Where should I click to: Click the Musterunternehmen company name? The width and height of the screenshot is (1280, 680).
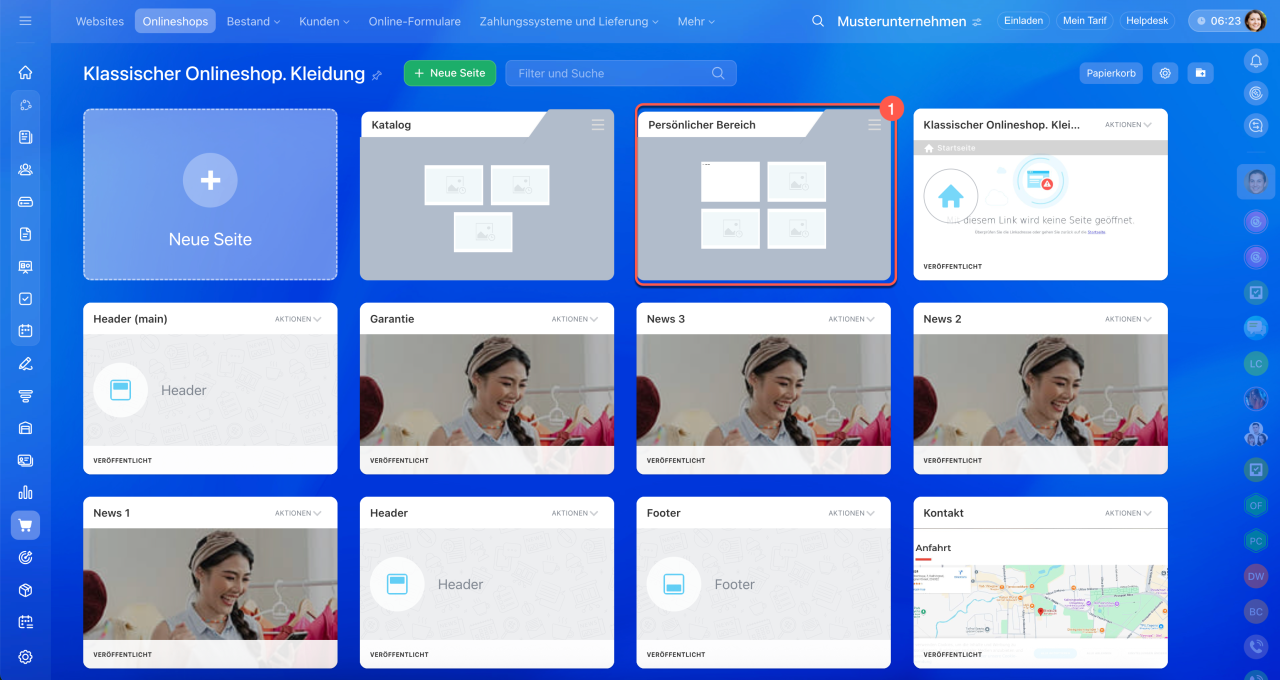click(x=901, y=21)
